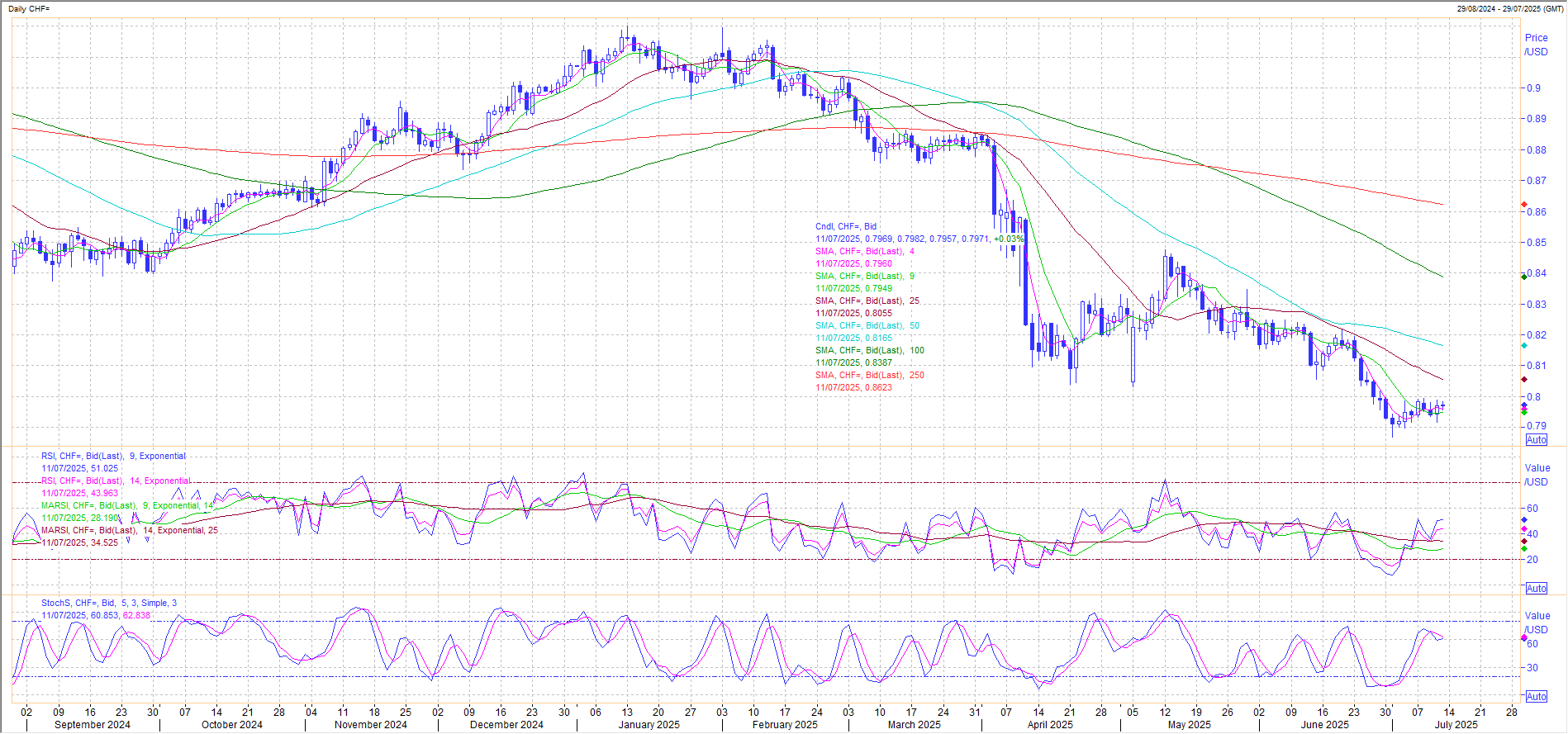This screenshot has width=1568, height=734.
Task: Select the dark red SMA 25 marker on the price axis
Action: [x=1524, y=380]
